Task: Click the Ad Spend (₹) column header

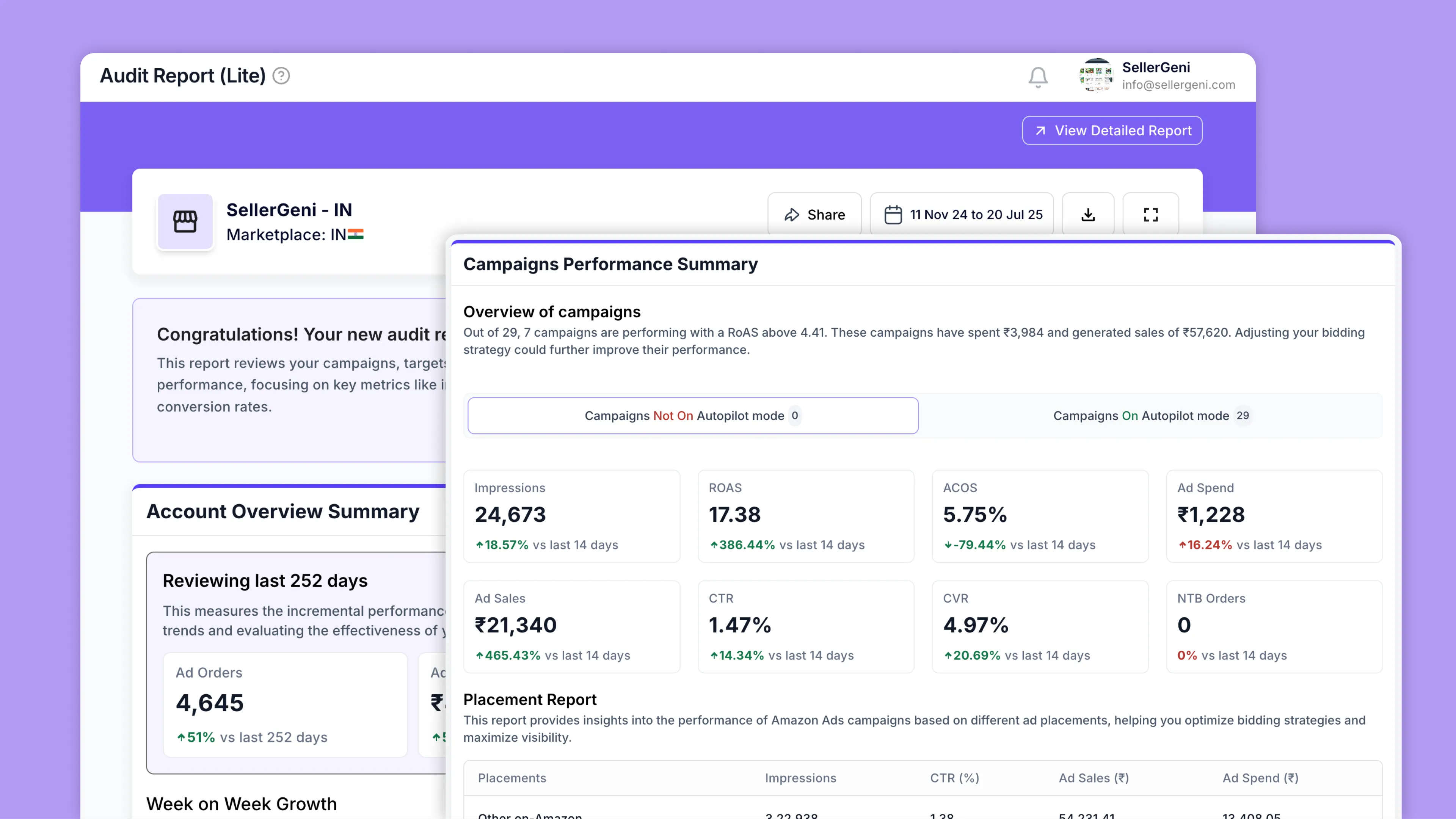Action: (1260, 778)
